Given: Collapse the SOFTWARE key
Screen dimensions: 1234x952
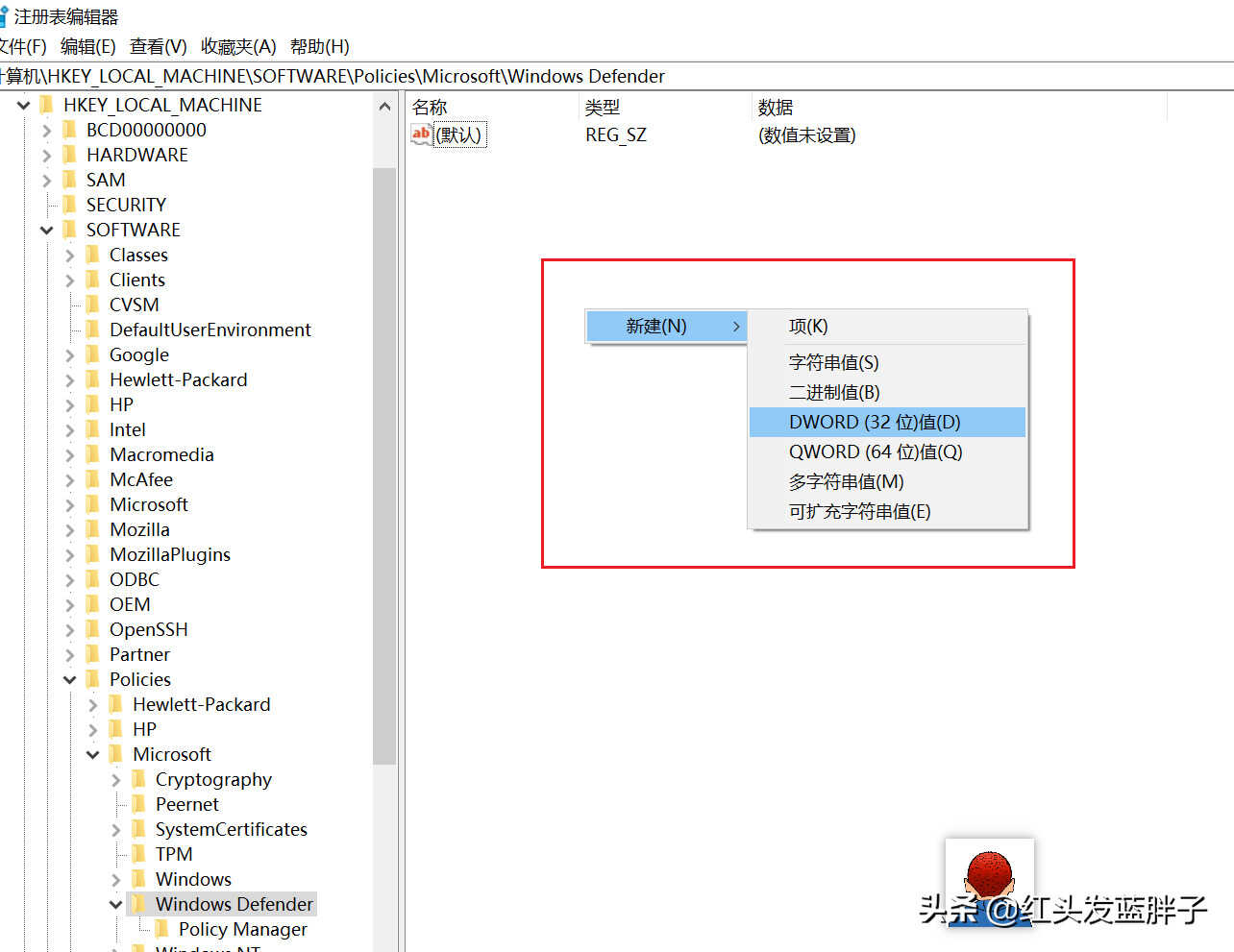Looking at the screenshot, I should click(46, 230).
